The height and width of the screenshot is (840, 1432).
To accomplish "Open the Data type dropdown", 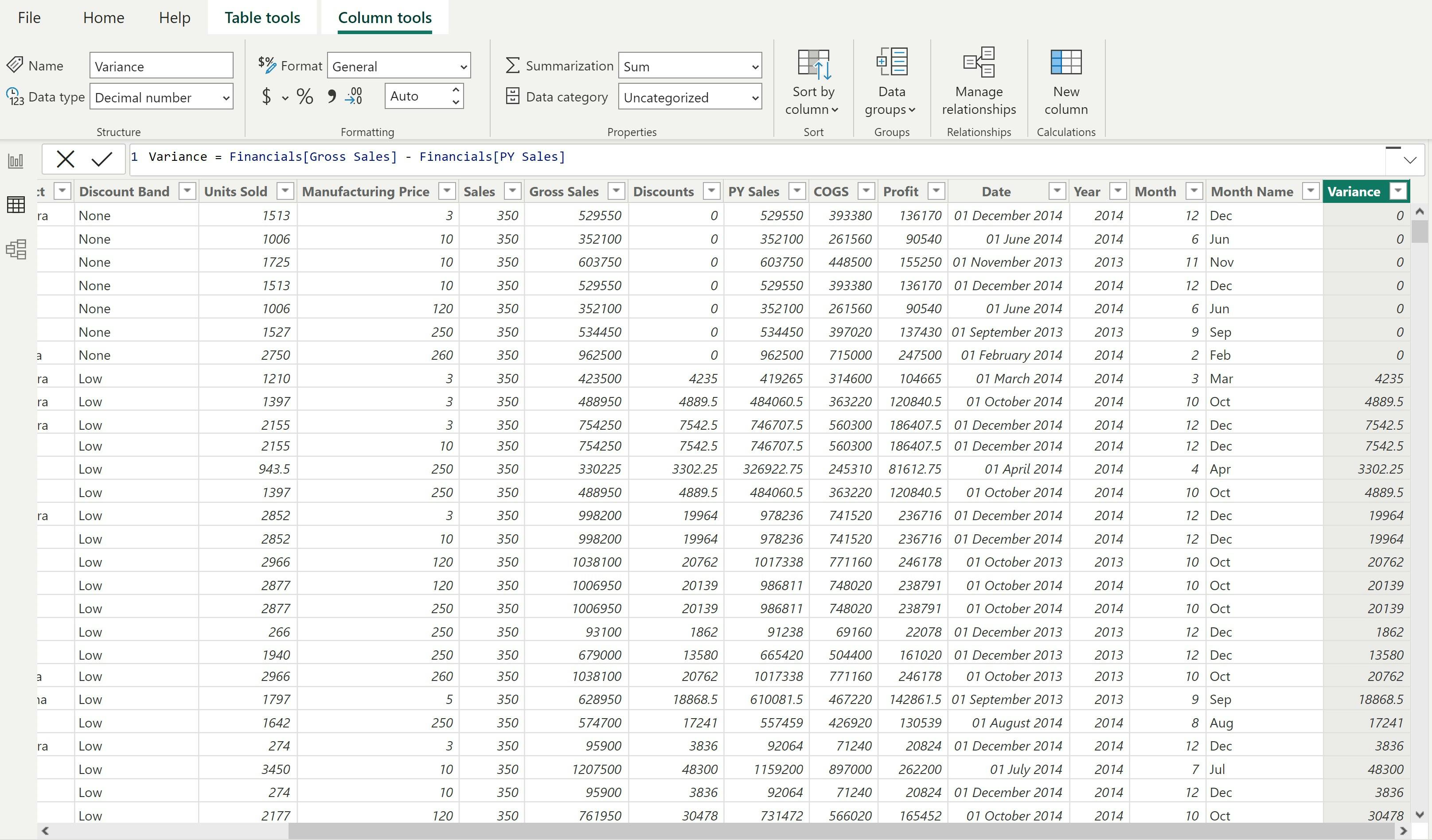I will (161, 97).
